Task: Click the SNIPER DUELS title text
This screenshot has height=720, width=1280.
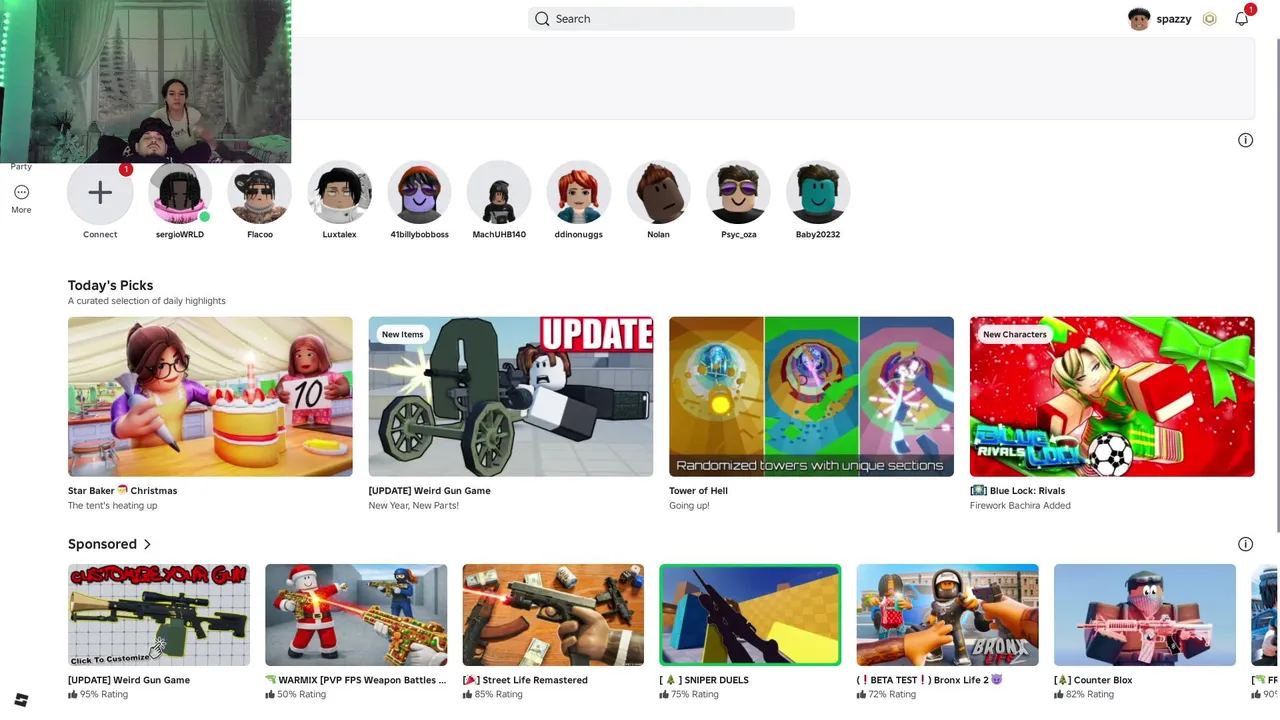Action: [x=704, y=680]
